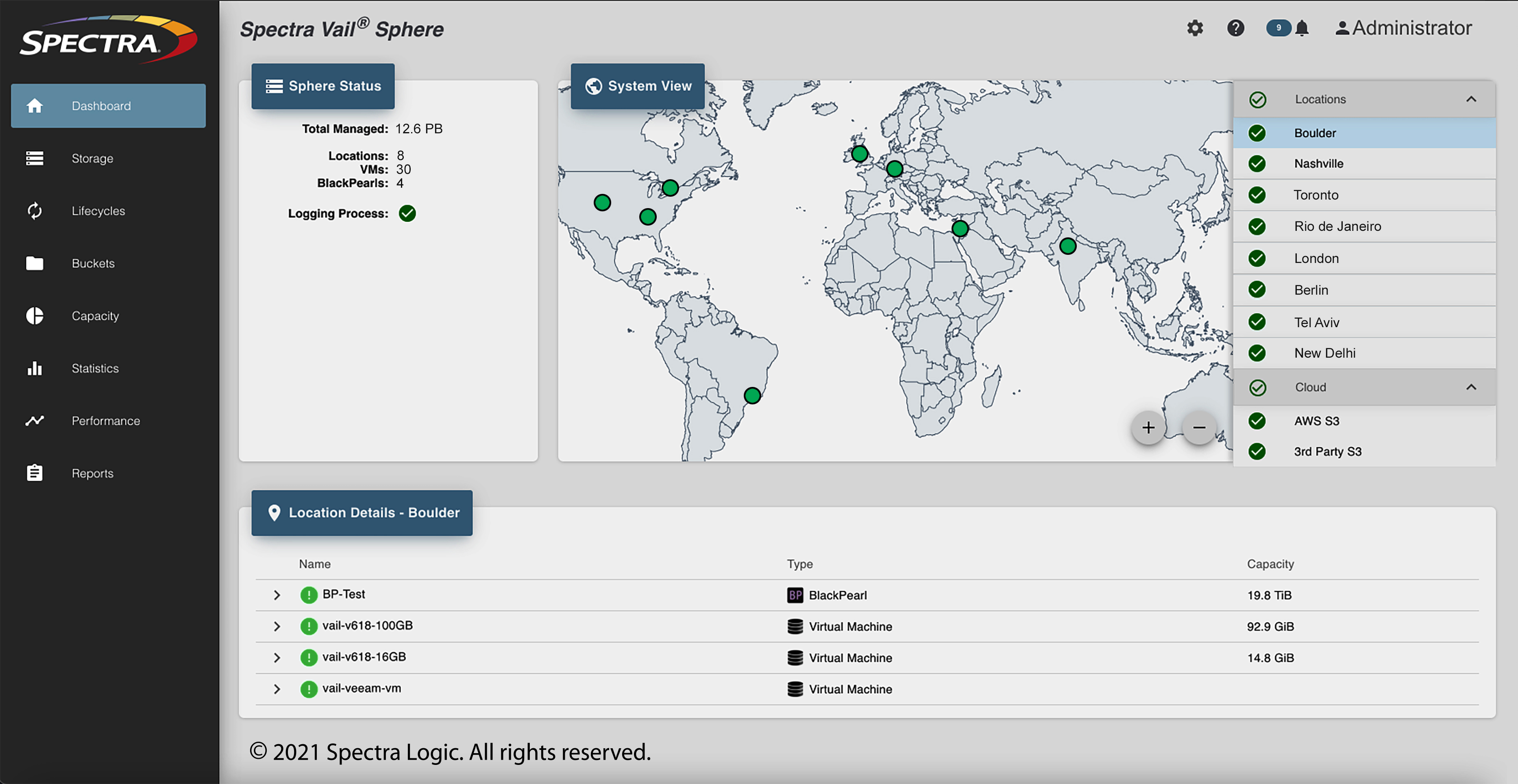This screenshot has height=784, width=1518.
Task: Click the Performance line graph icon
Action: click(x=35, y=421)
